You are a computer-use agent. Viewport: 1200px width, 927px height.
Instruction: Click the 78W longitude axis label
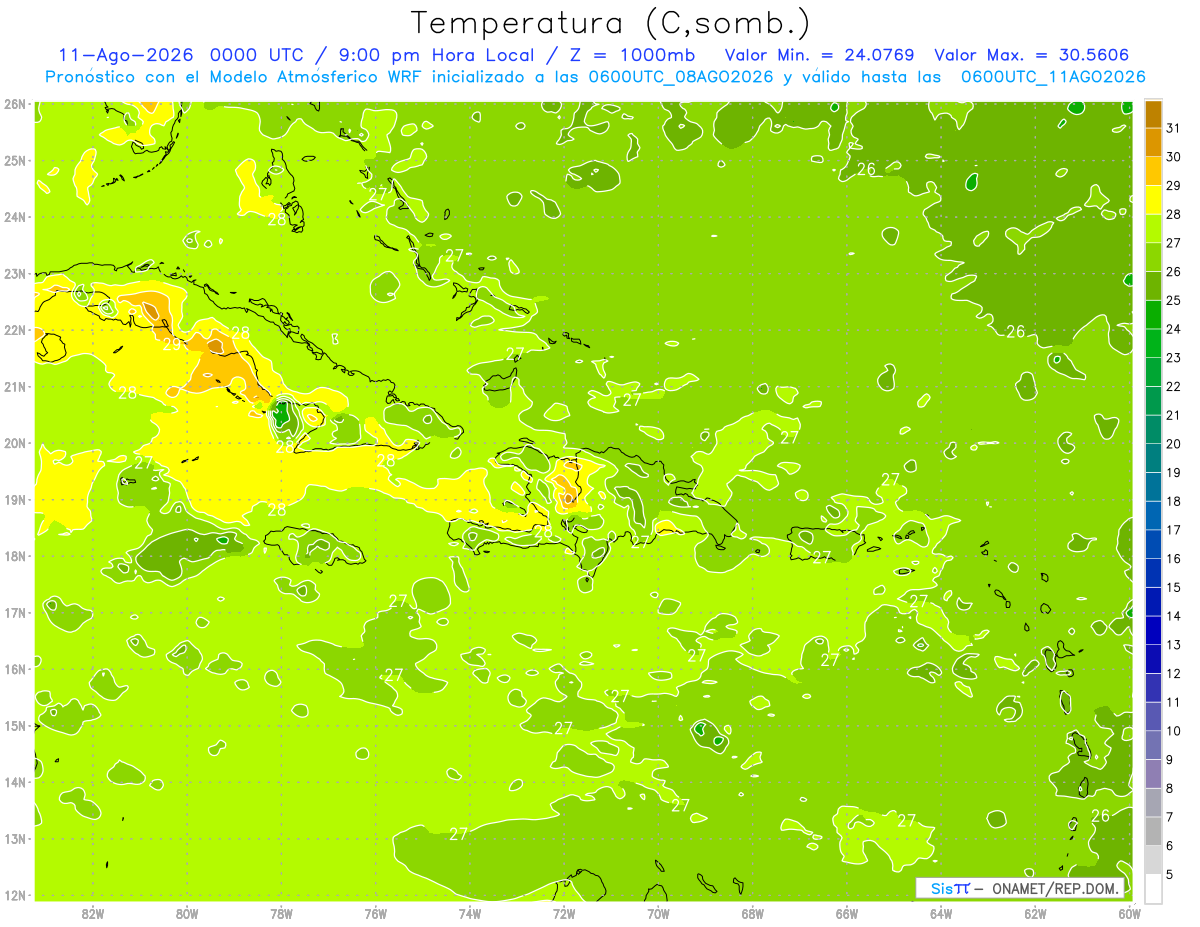point(281,913)
